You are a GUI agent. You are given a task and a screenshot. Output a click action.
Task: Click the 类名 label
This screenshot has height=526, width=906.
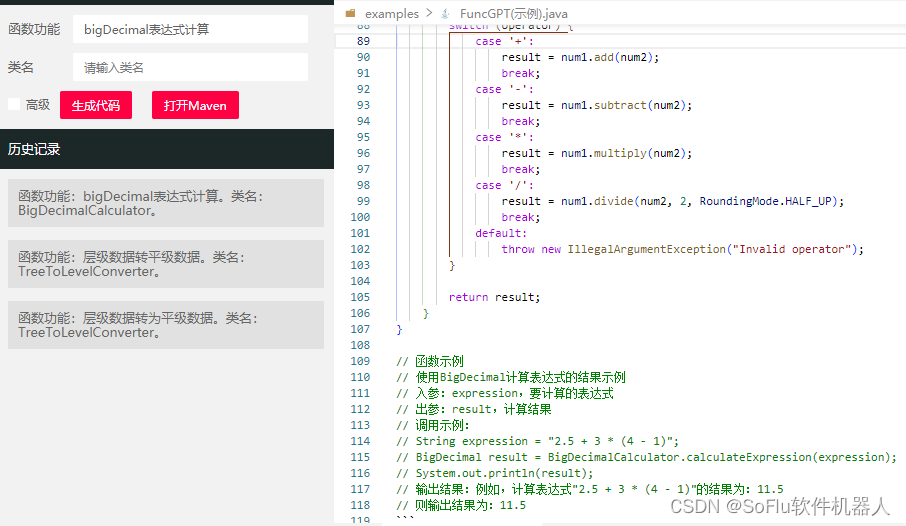(21, 68)
